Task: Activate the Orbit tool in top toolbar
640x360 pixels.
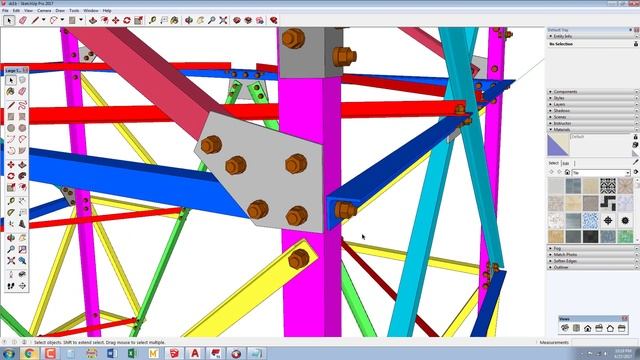Action: click(189, 20)
